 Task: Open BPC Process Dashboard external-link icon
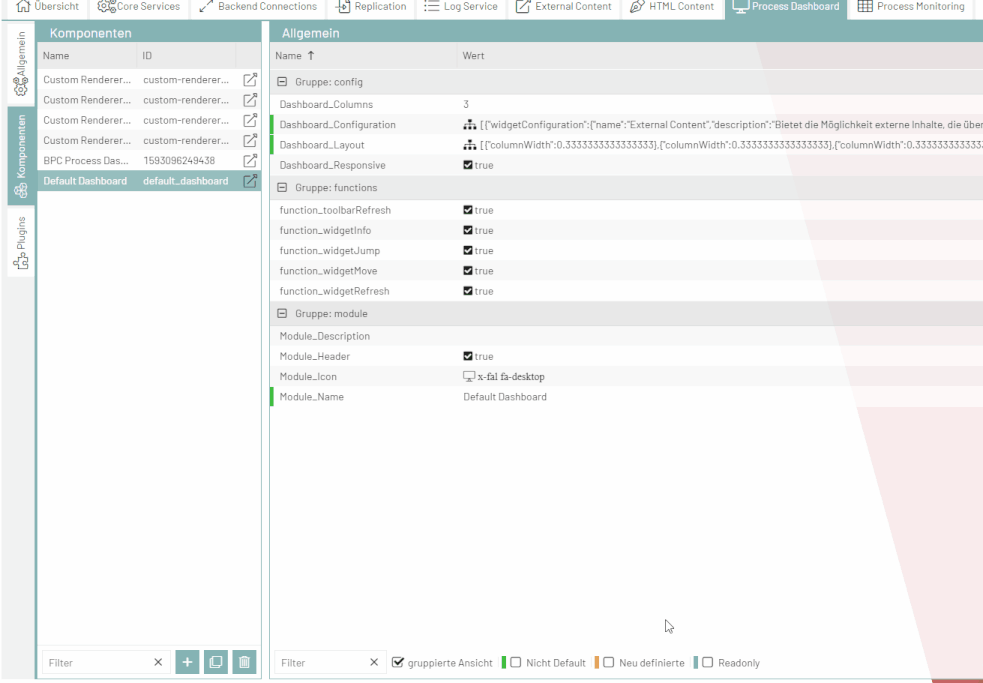tap(251, 161)
